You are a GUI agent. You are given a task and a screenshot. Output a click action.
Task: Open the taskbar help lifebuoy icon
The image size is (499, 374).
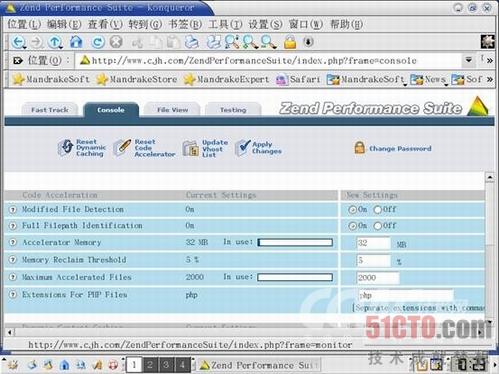(x=113, y=365)
